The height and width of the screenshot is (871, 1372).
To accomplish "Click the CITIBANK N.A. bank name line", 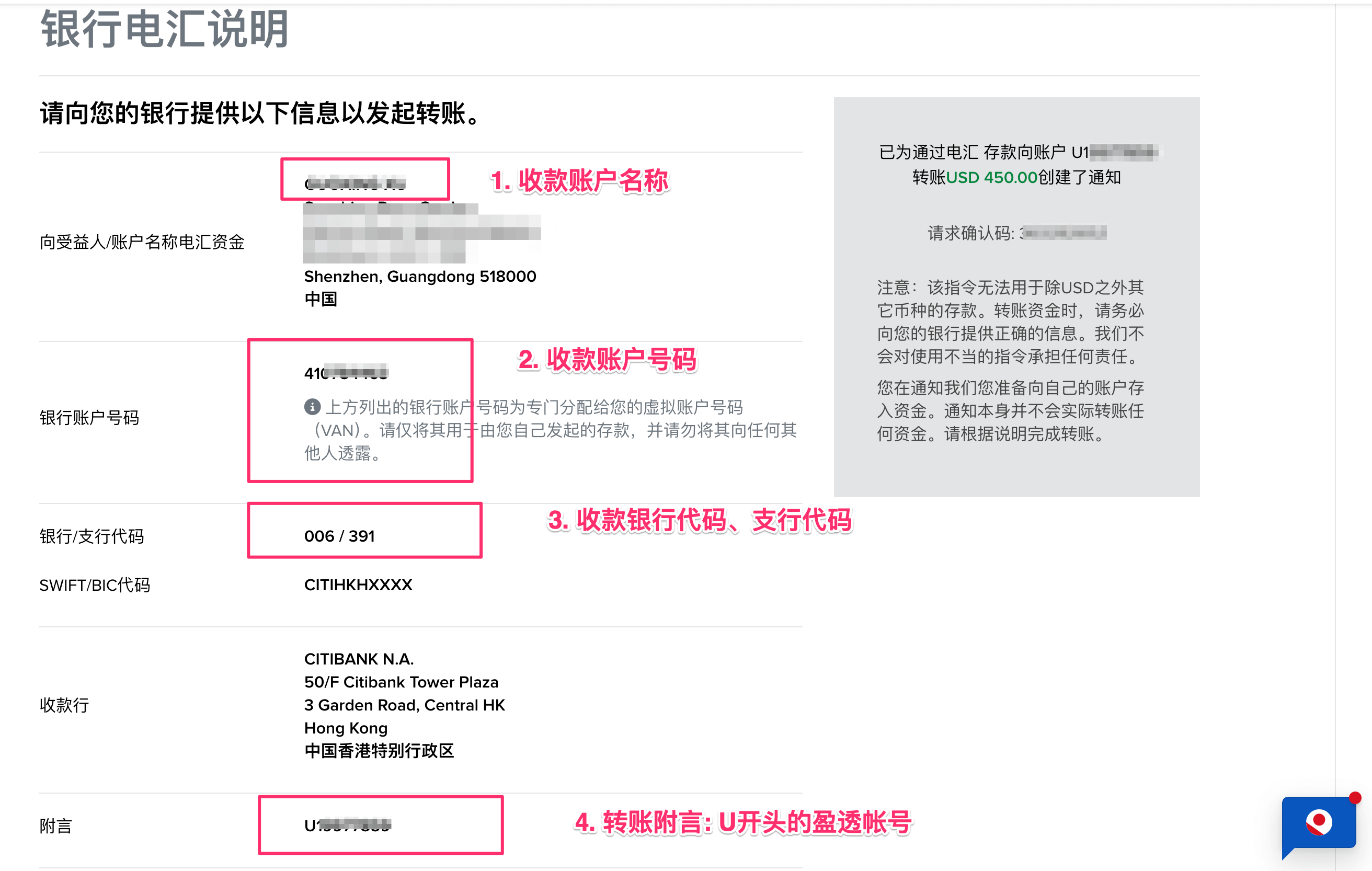I will click(358, 659).
